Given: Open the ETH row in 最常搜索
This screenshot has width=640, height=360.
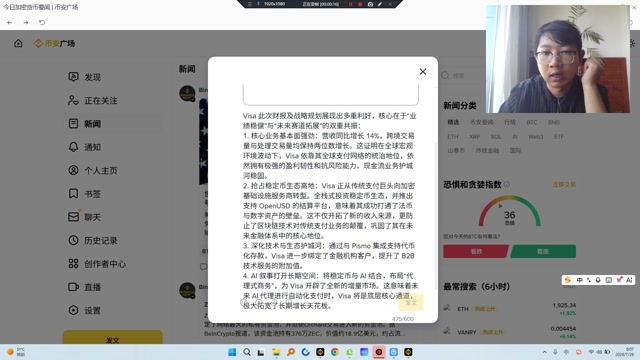Looking at the screenshot, I should coord(510,309).
